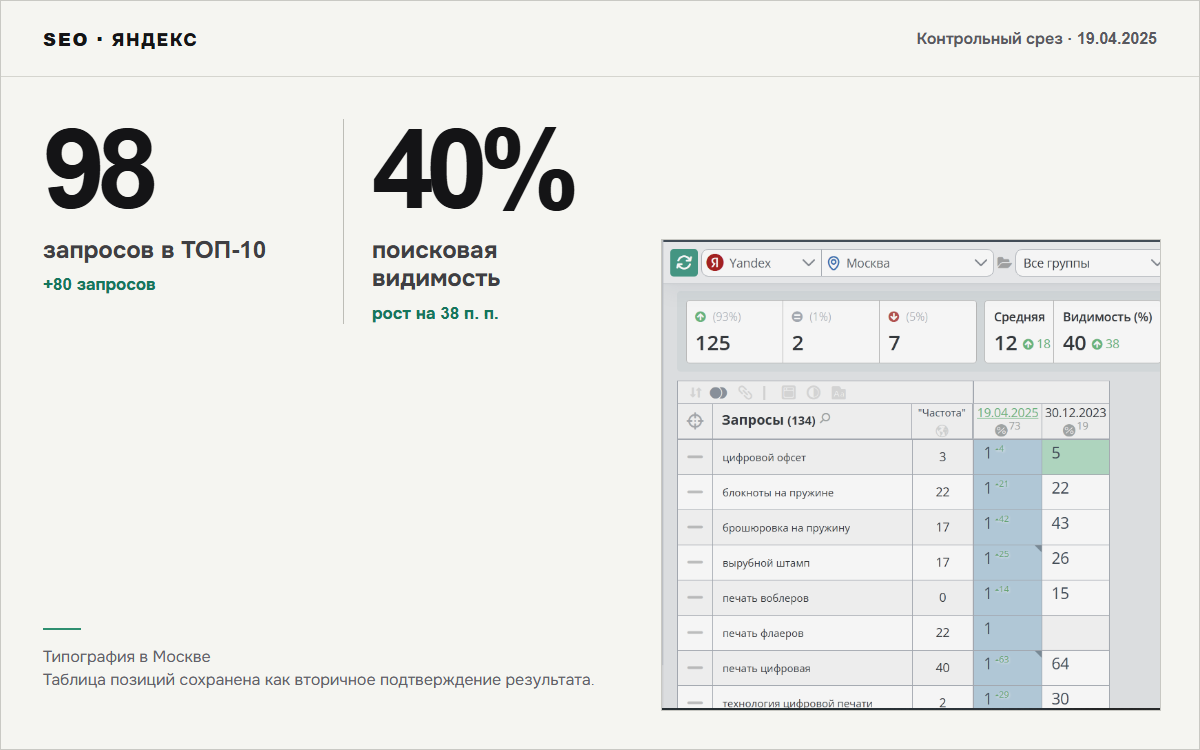Click blue position cell in печать флаеров row
This screenshot has width=1200, height=750.
click(x=1007, y=632)
